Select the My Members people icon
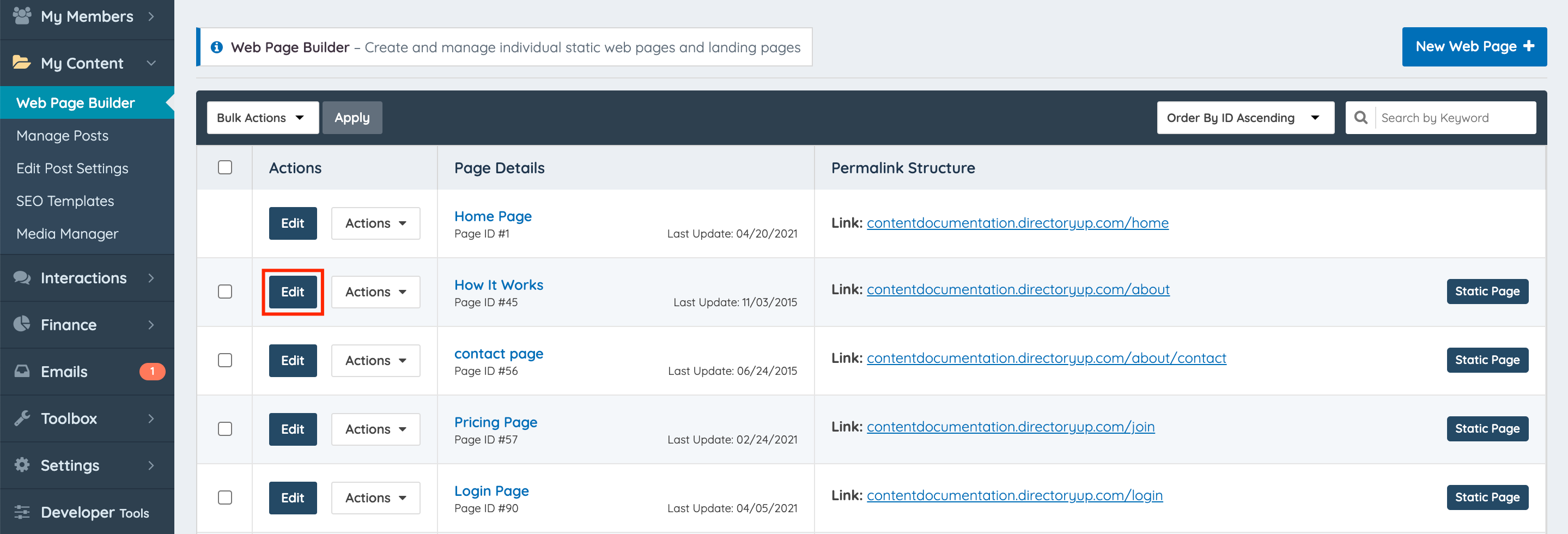Image resolution: width=1568 pixels, height=534 pixels. pyautogui.click(x=22, y=16)
